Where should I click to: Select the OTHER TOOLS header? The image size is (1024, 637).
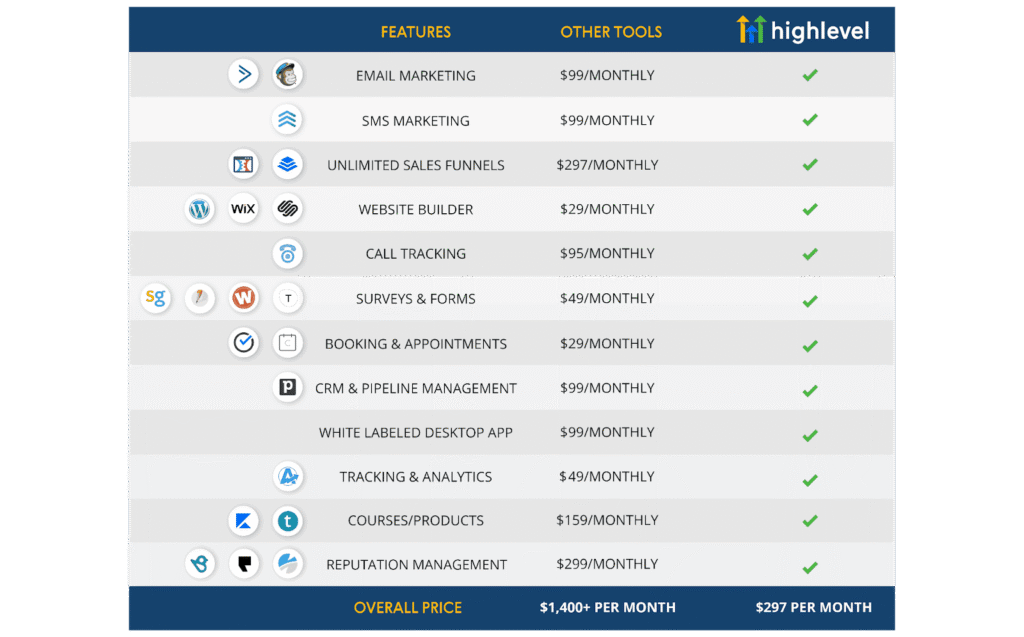click(611, 31)
